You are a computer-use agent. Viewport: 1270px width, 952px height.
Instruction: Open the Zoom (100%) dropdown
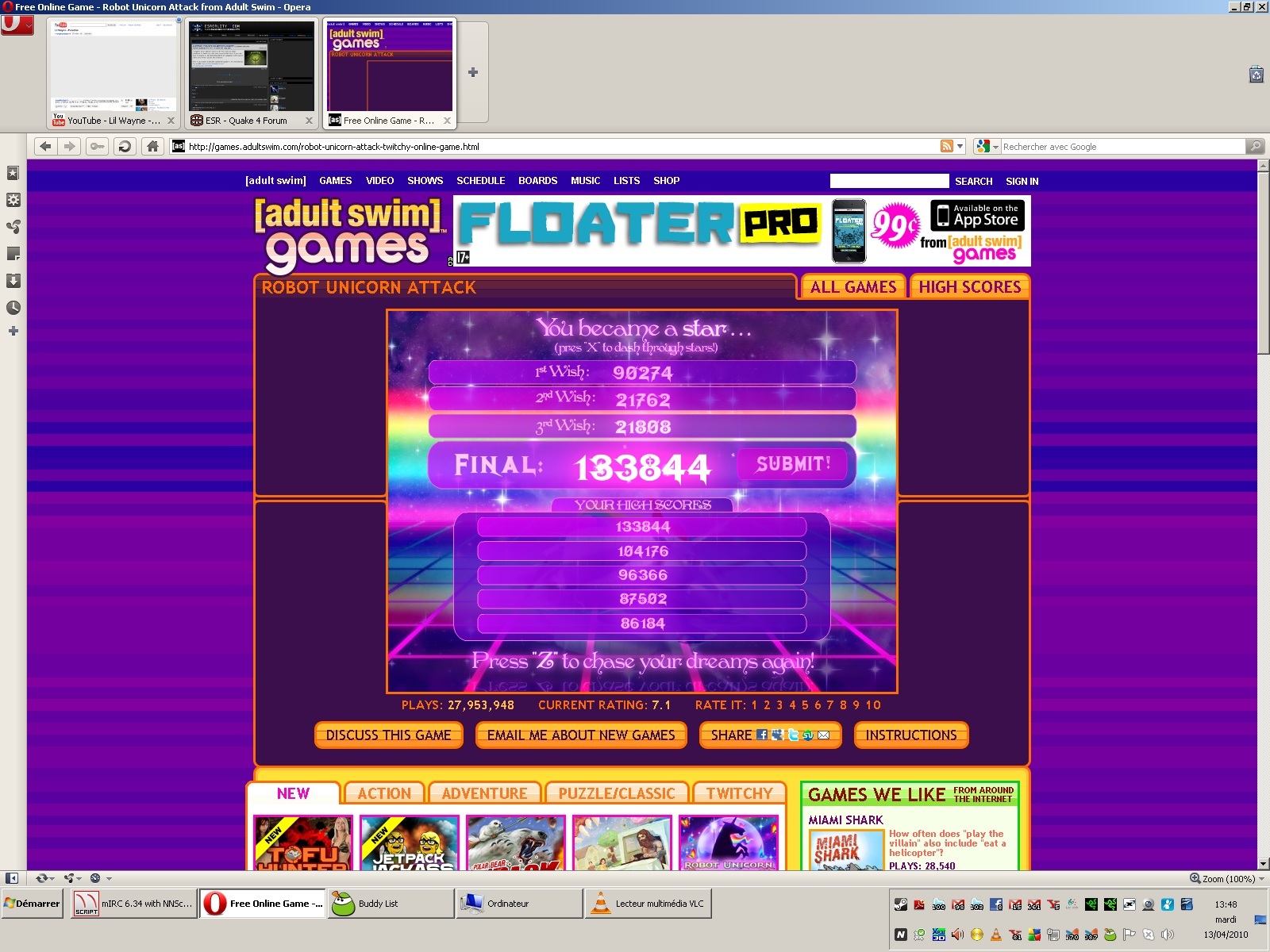pyautogui.click(x=1227, y=878)
